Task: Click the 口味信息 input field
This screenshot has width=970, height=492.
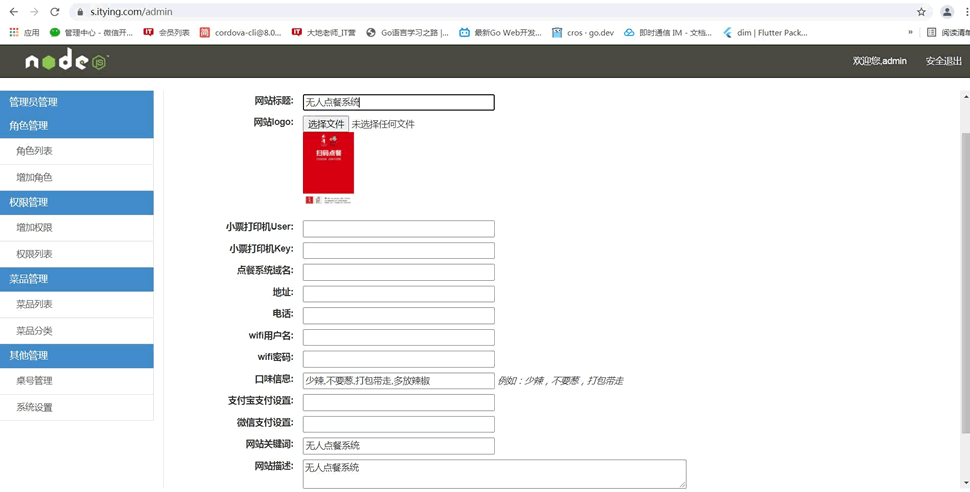Action: [398, 381]
